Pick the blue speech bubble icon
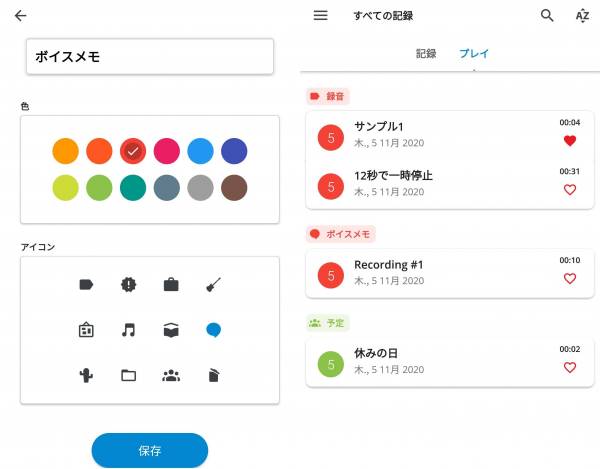Screen dimensions: 600x469 [213, 329]
